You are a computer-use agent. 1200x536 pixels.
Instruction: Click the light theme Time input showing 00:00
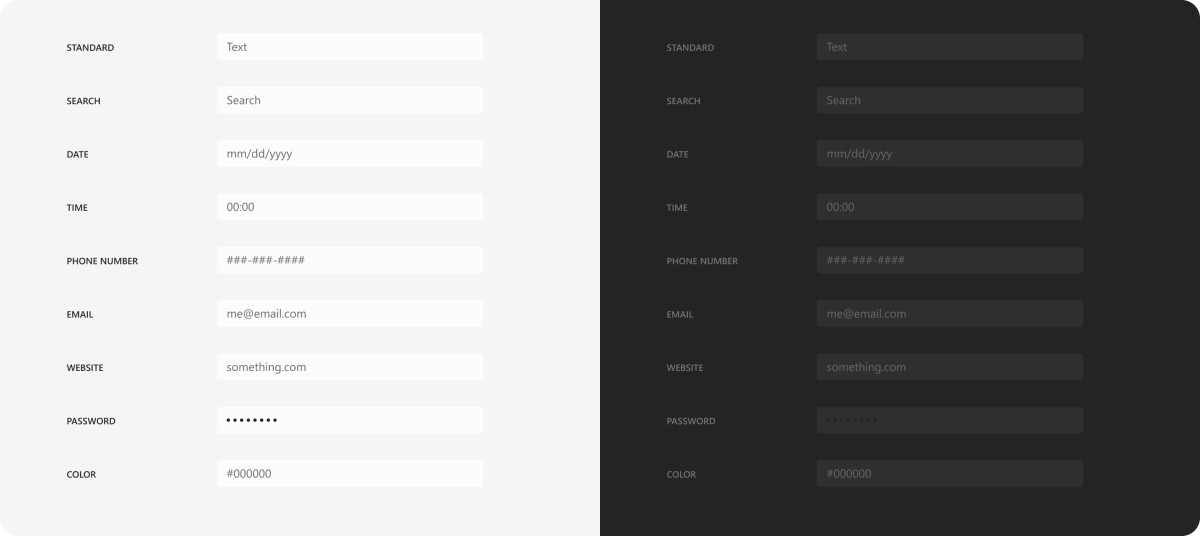[350, 207]
